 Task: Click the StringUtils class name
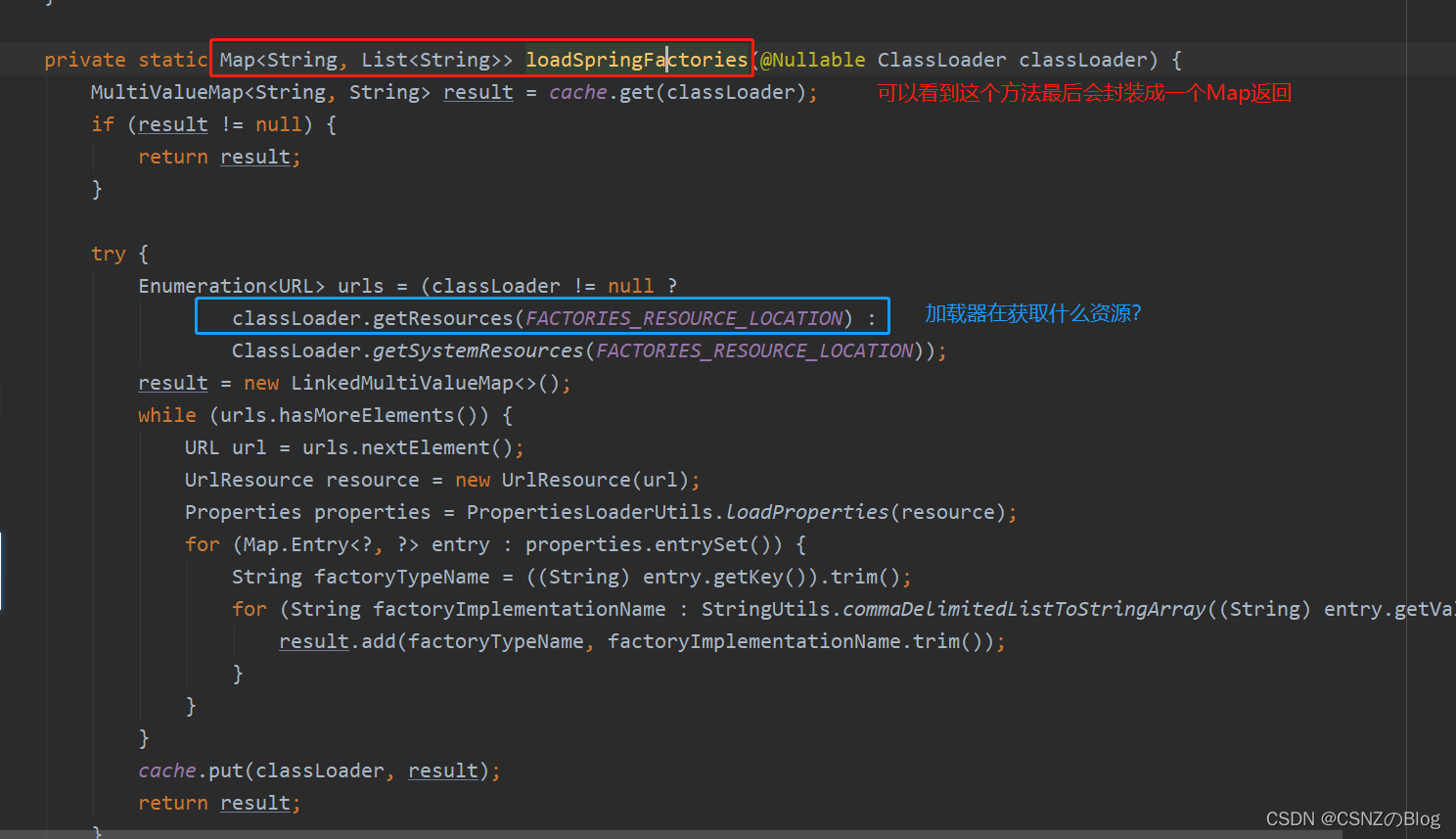(x=766, y=609)
